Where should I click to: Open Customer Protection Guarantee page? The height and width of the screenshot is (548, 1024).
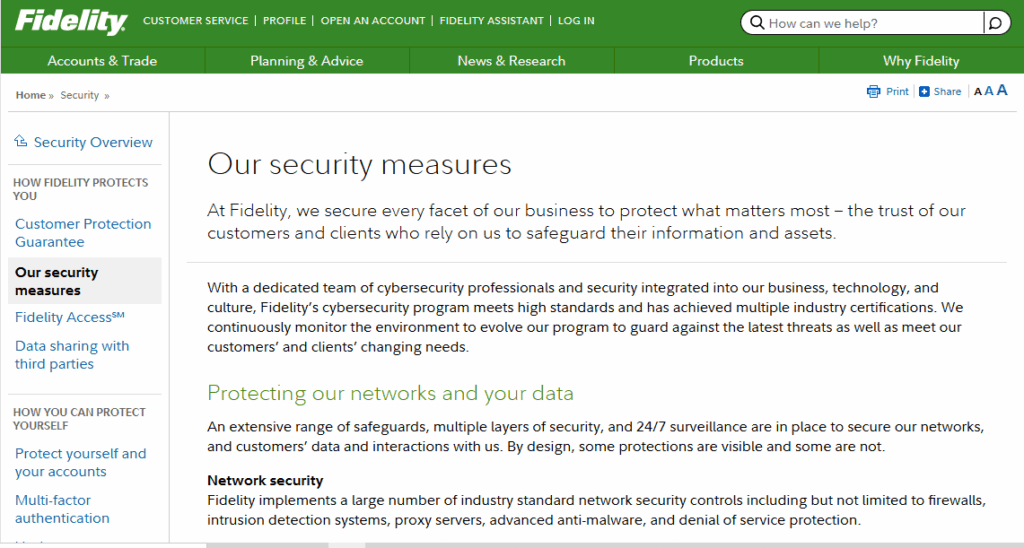[83, 233]
